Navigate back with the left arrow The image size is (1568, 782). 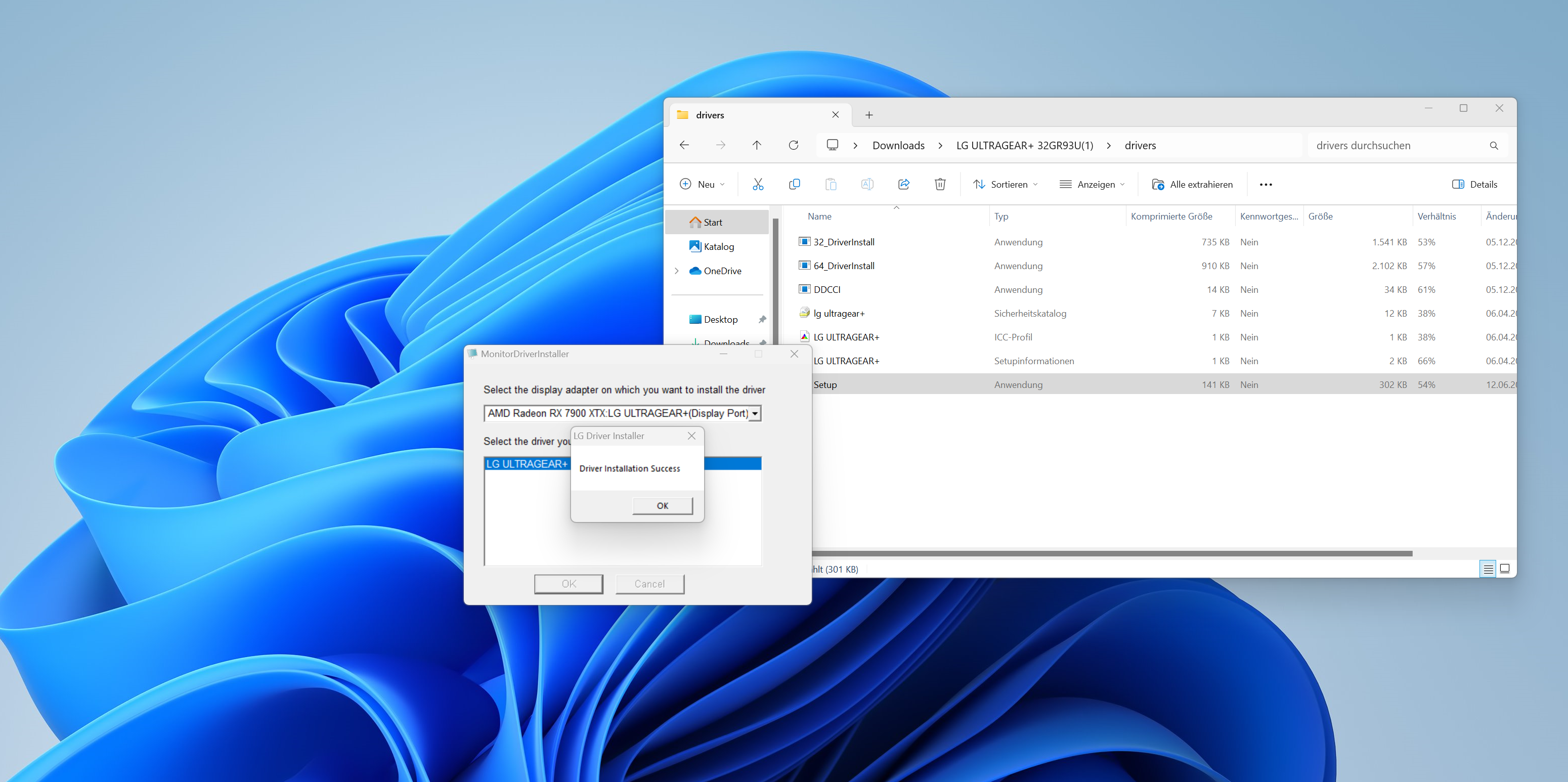(684, 145)
